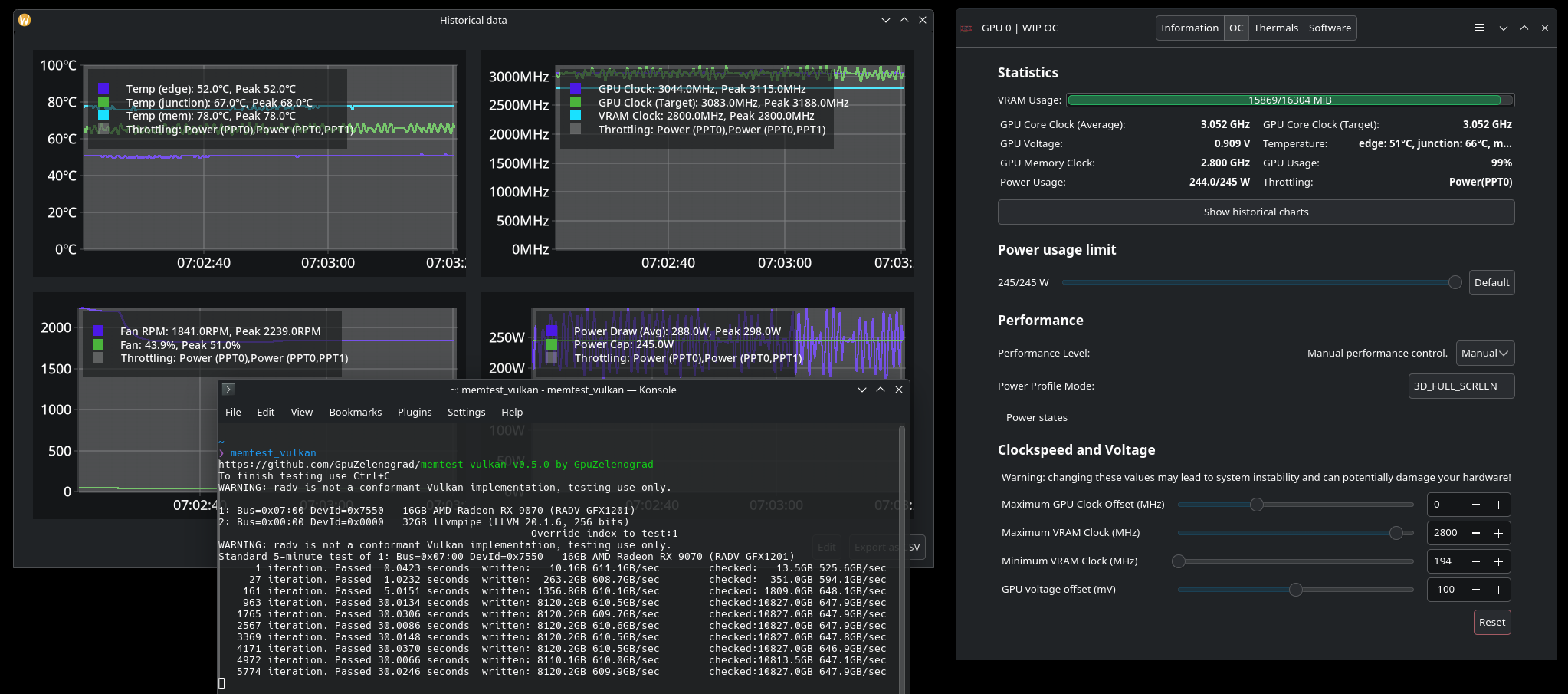
Task: Click the Minimum VRAM Clock slider handle
Action: pyautogui.click(x=1179, y=561)
